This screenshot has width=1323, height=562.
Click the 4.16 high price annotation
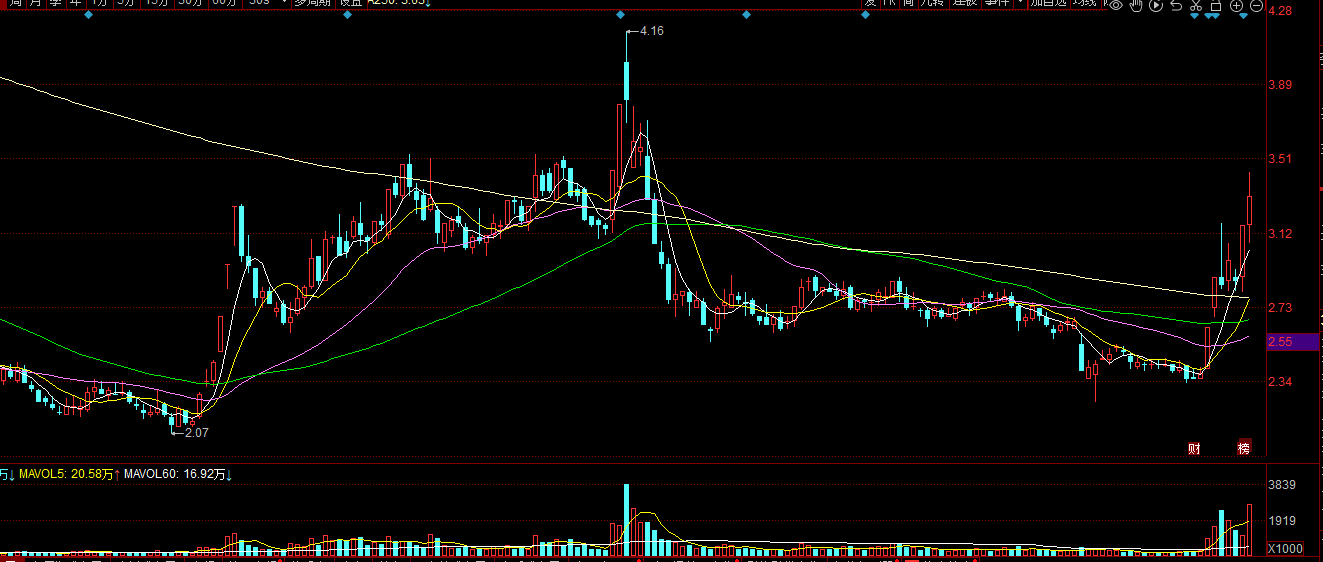tap(651, 31)
